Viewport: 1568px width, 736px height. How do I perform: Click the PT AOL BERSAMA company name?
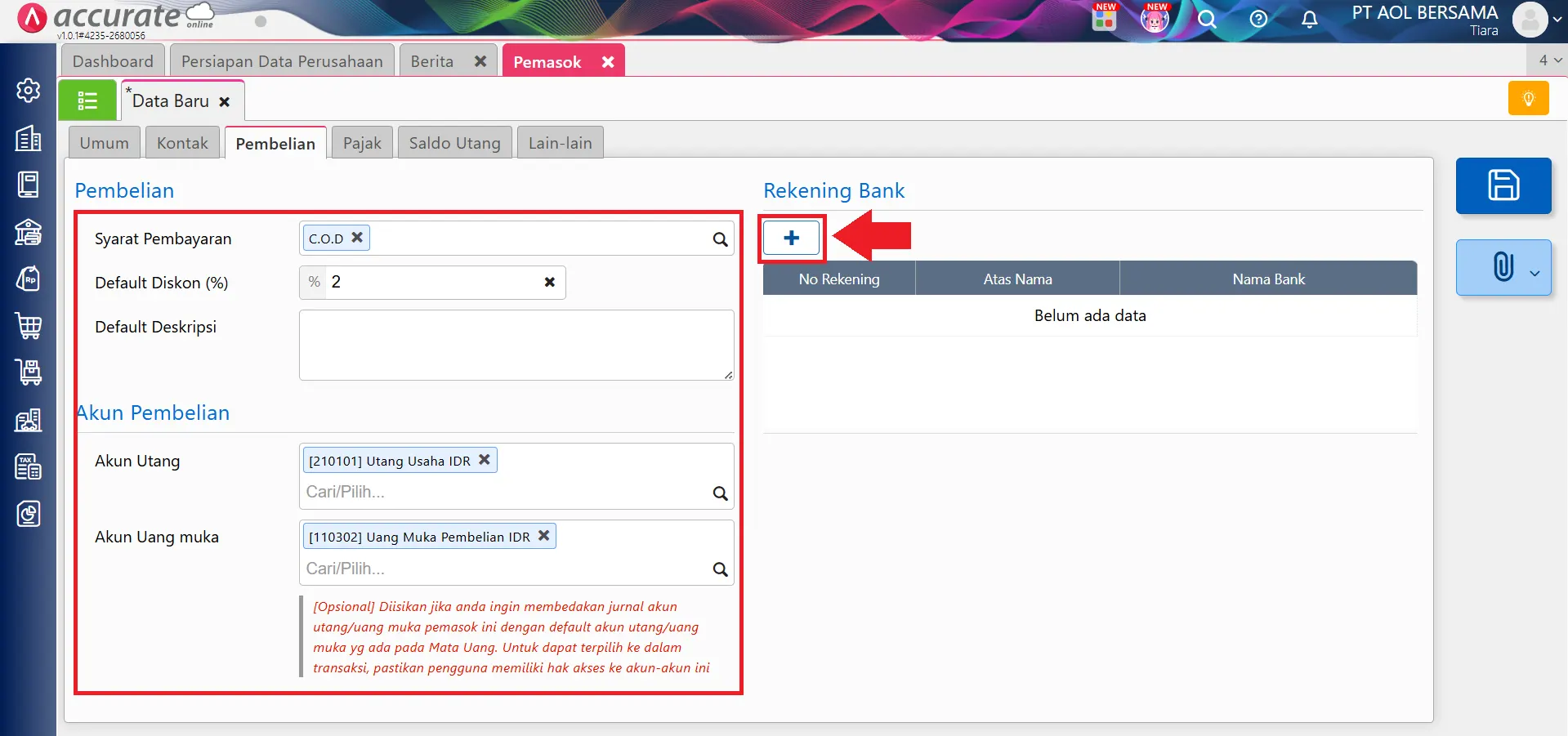pyautogui.click(x=1425, y=13)
